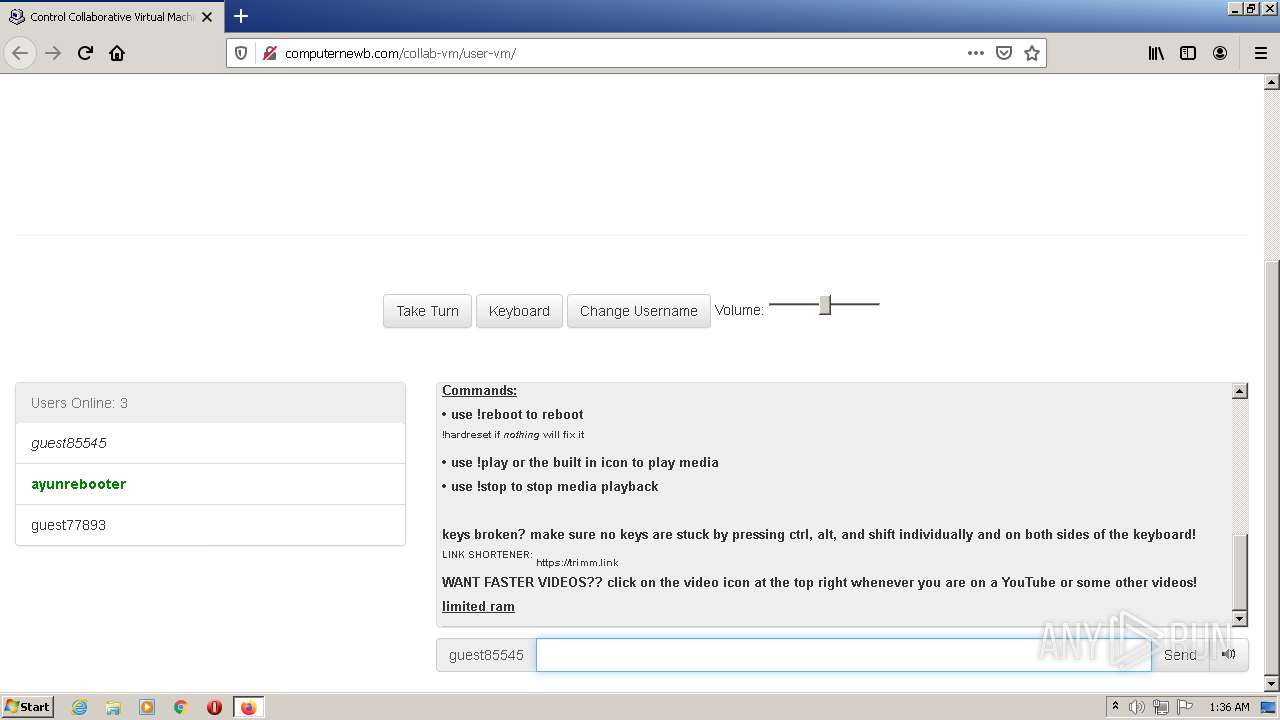Open page actions three-dot menu
The width and height of the screenshot is (1280, 720).
tap(976, 53)
